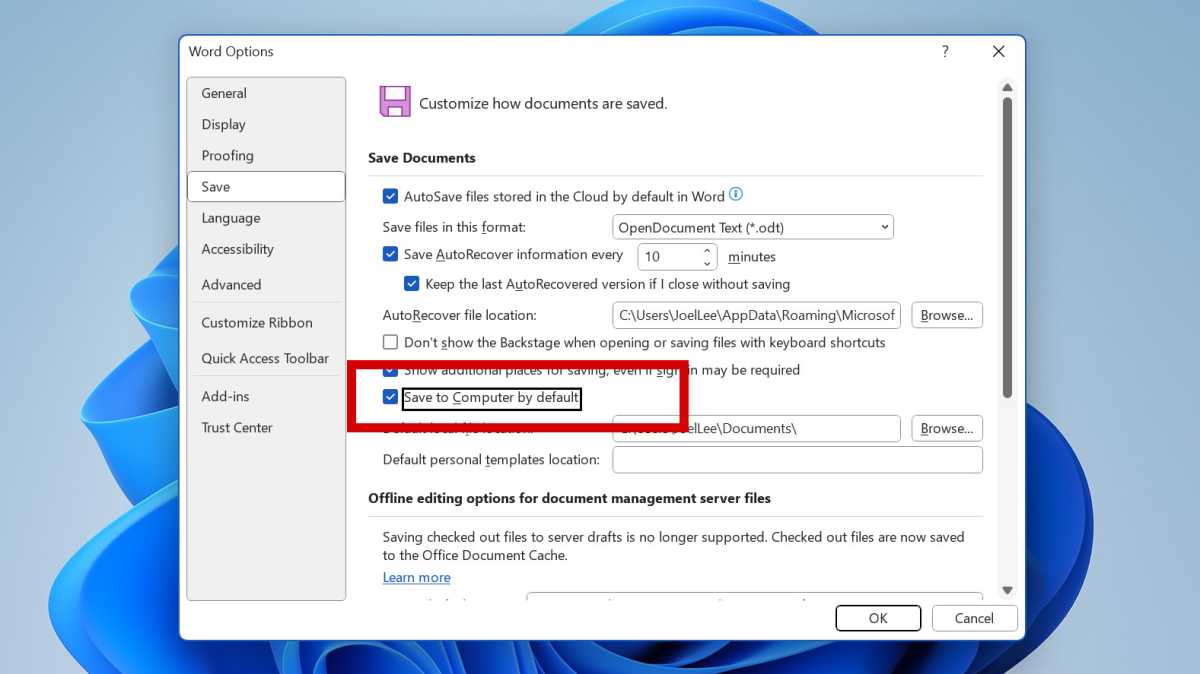This screenshot has height=674, width=1200.
Task: Click the purple floppy disk save icon
Action: tap(395, 101)
